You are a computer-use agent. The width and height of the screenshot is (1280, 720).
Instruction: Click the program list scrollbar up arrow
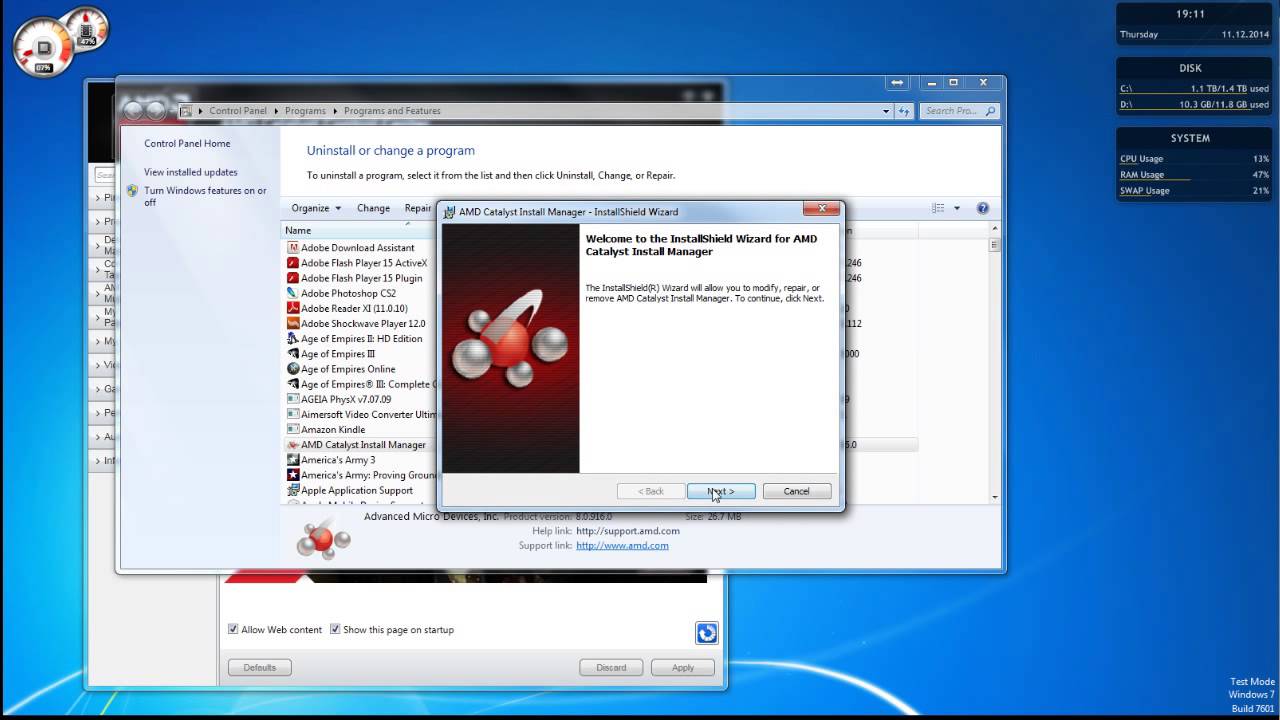(x=995, y=230)
